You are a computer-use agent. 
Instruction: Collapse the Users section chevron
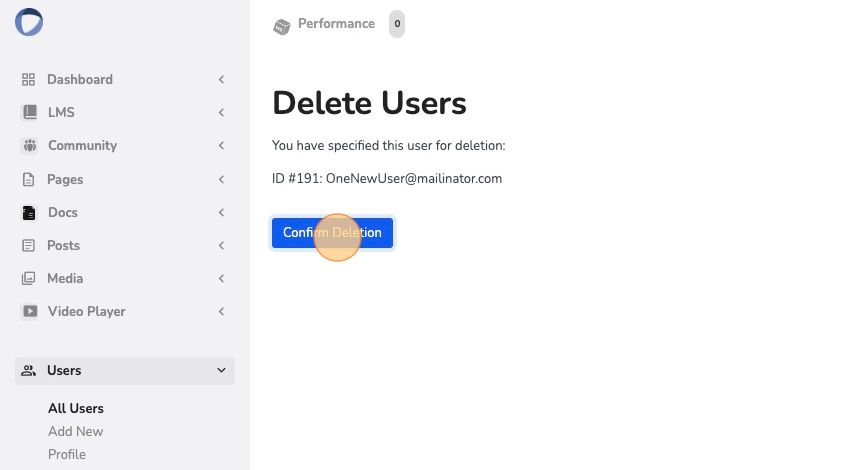(221, 370)
